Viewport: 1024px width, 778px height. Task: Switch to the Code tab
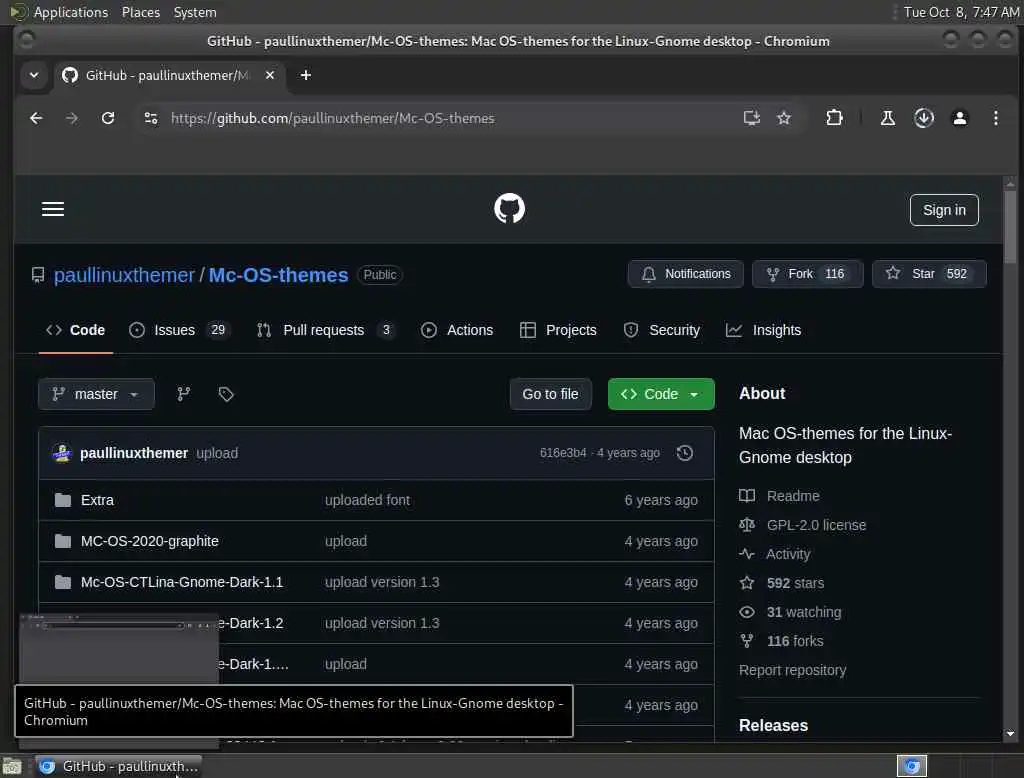[76, 330]
